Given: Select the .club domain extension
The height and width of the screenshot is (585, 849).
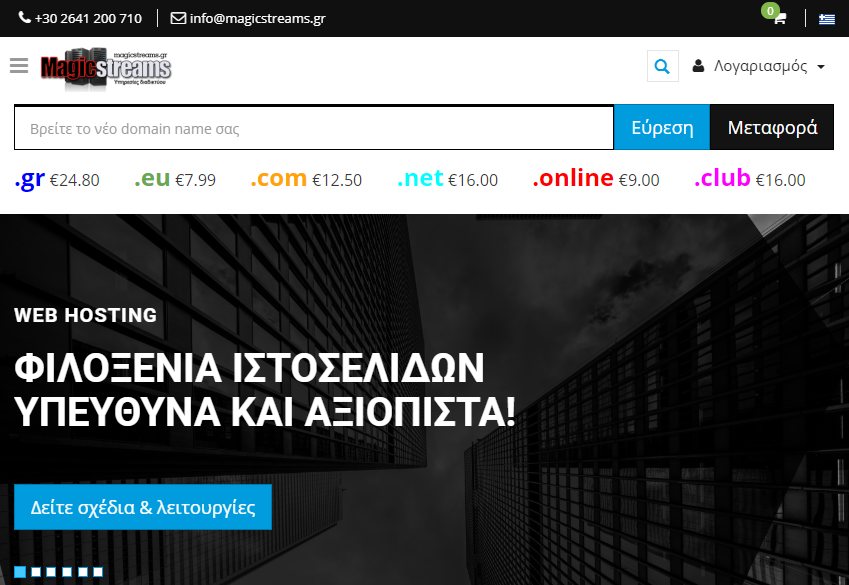Looking at the screenshot, I should tap(722, 178).
